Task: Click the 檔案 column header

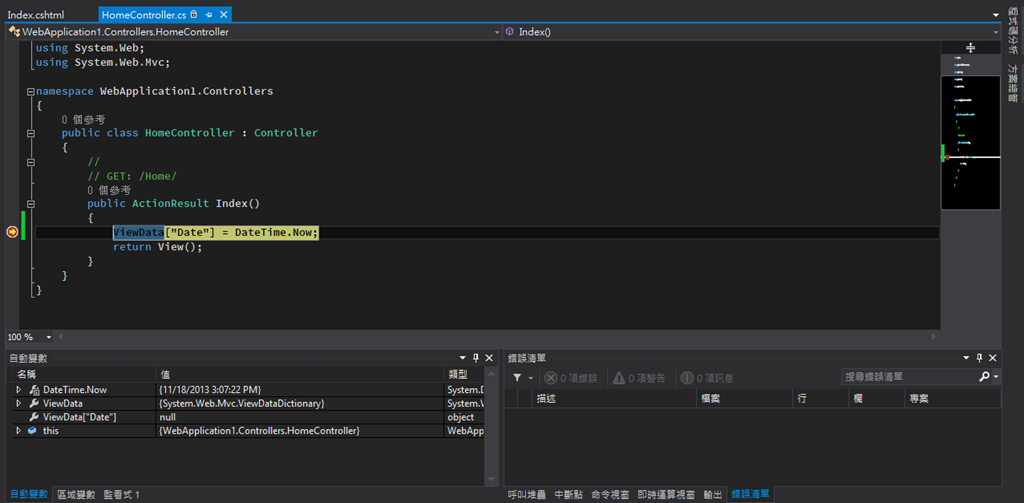Action: point(744,398)
